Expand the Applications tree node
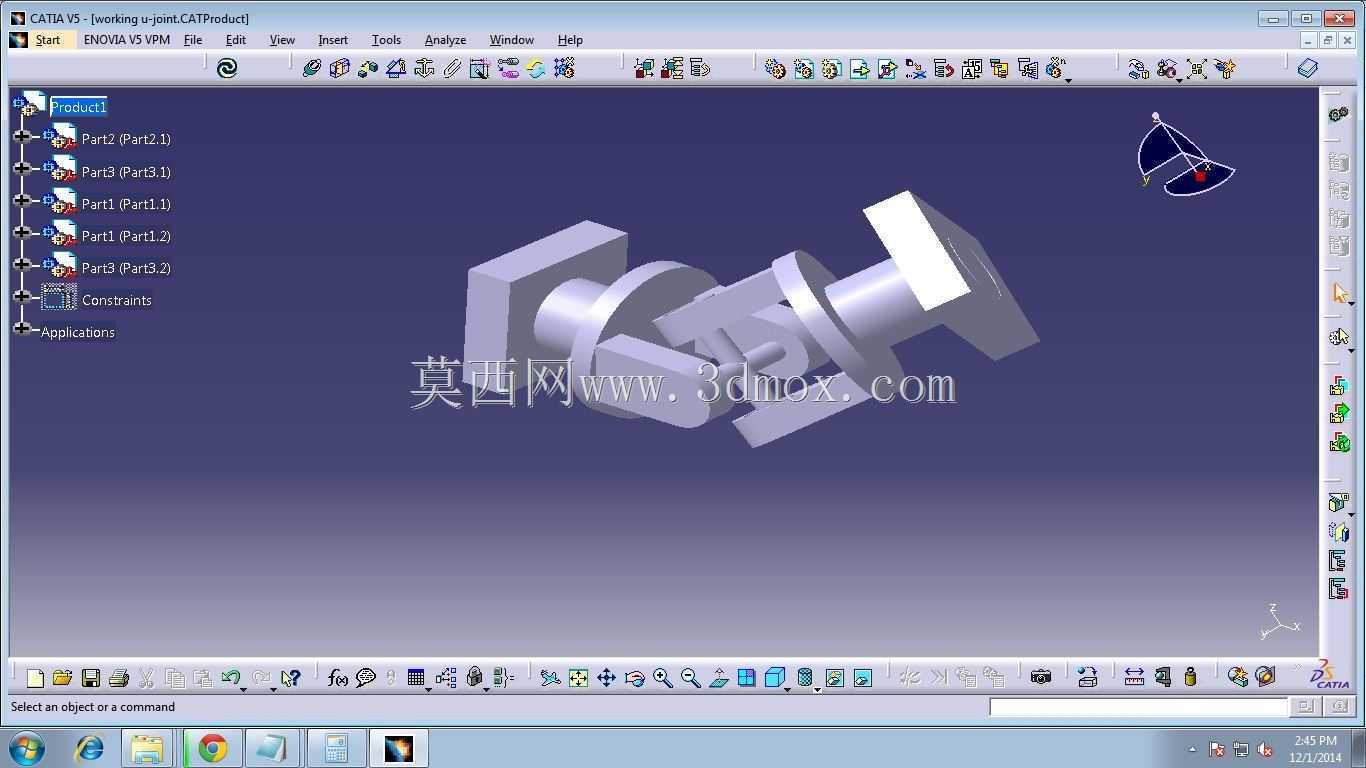The height and width of the screenshot is (768, 1366). click(x=22, y=329)
